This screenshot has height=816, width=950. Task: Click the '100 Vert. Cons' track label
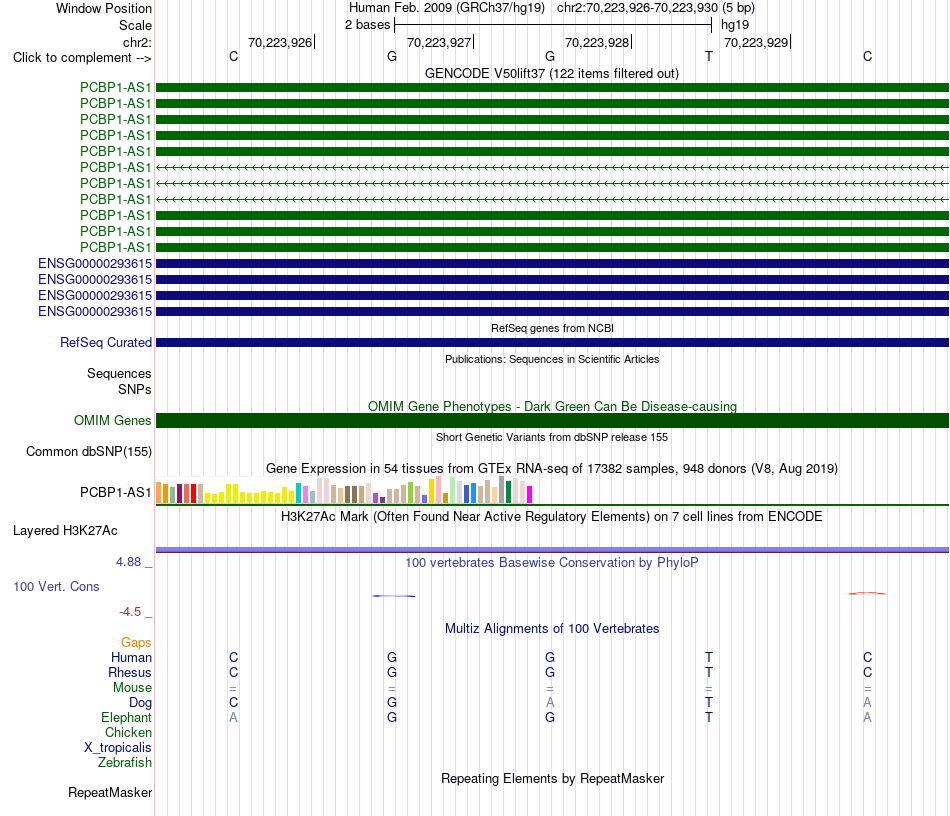(56, 586)
